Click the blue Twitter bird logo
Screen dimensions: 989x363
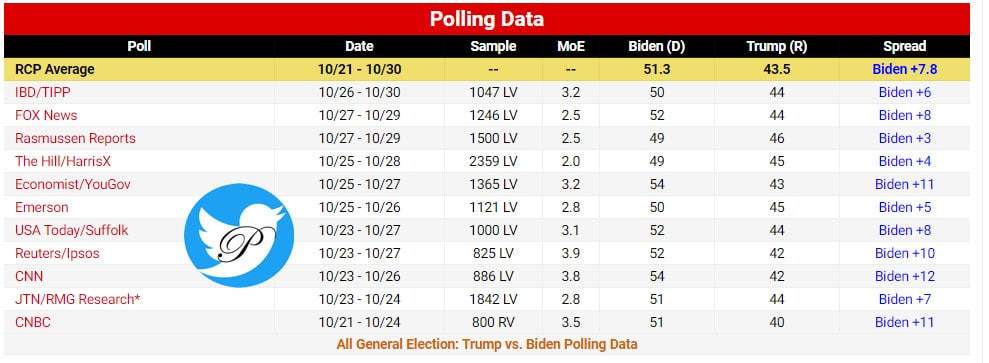(239, 235)
